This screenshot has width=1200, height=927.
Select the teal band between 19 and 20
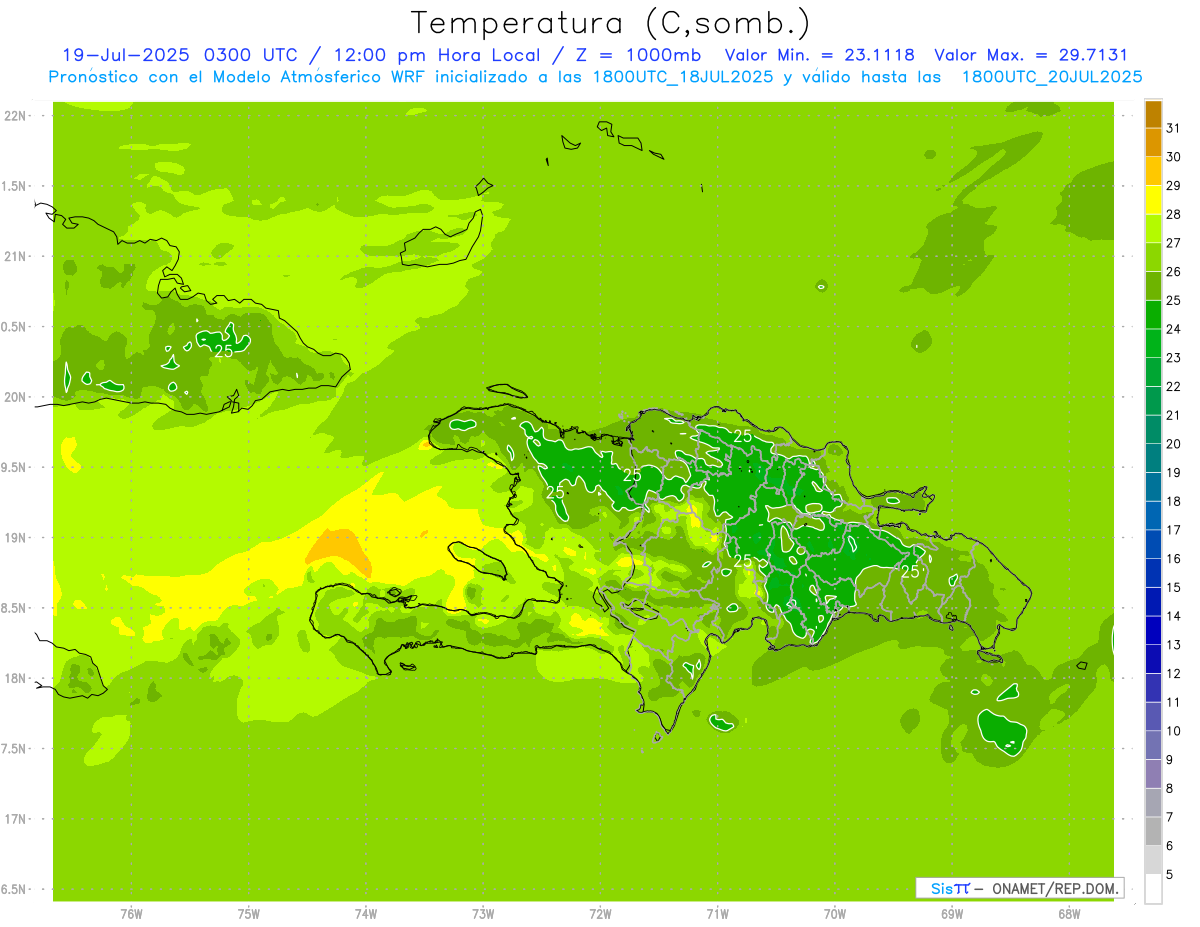click(1153, 458)
